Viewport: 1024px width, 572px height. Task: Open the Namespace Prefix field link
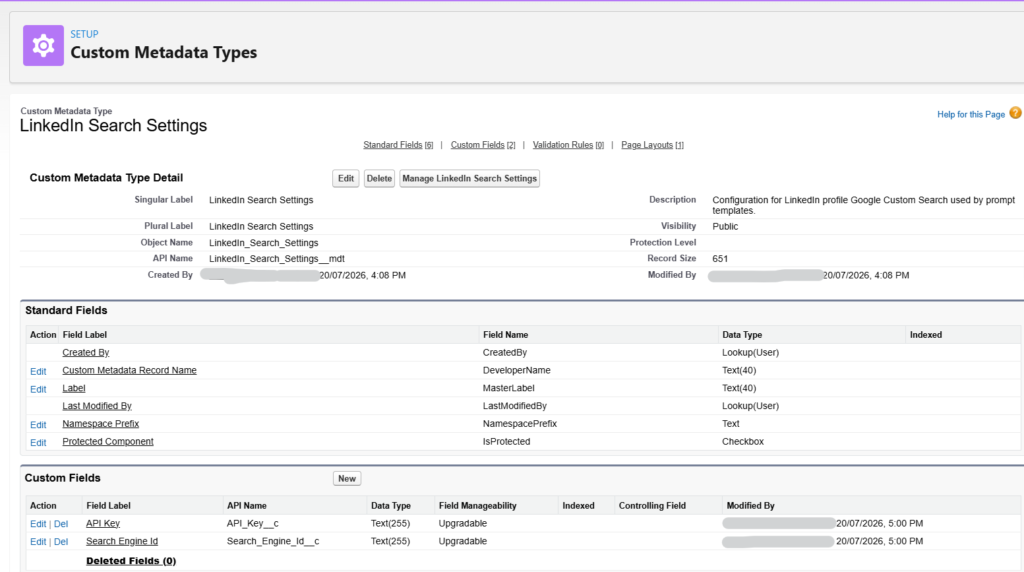pos(101,424)
